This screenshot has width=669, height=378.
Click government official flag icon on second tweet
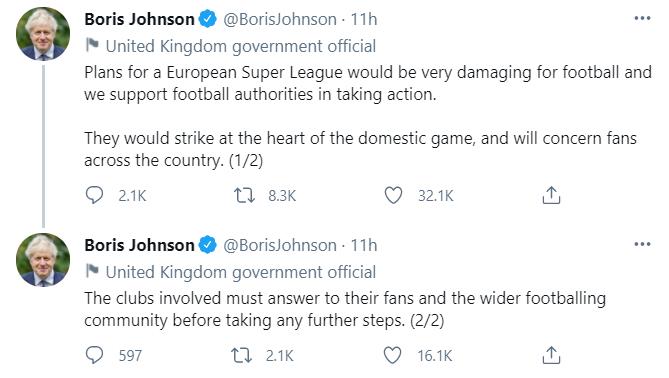(x=92, y=270)
